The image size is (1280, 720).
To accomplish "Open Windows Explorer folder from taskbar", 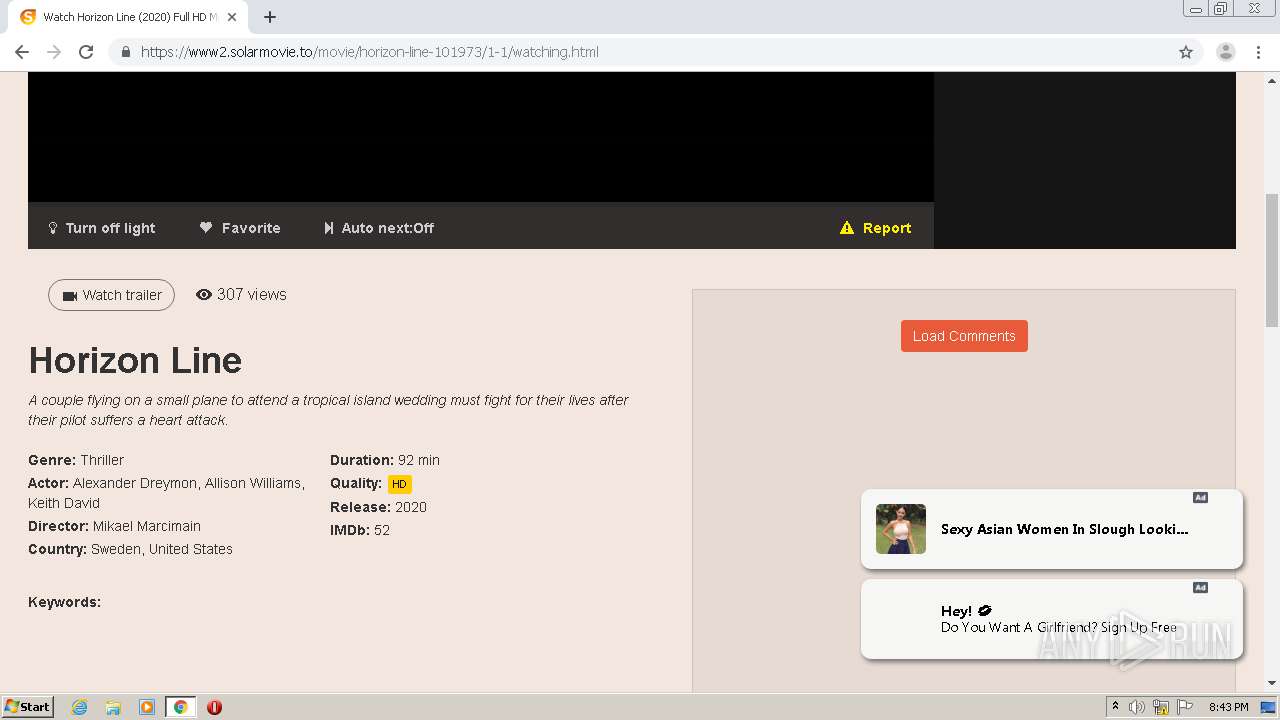I will coord(113,707).
